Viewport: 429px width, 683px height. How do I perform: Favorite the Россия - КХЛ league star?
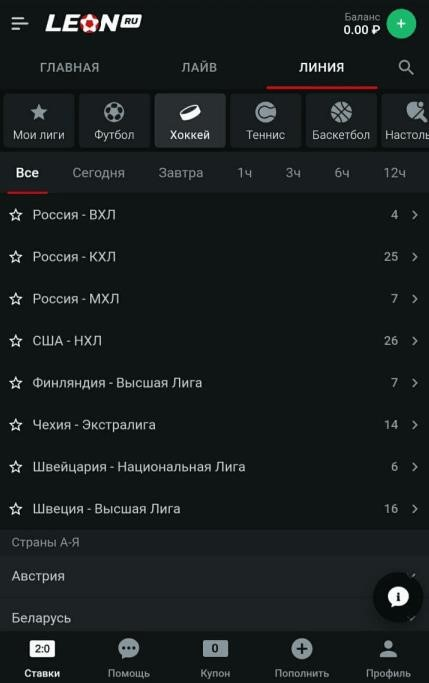click(16, 257)
